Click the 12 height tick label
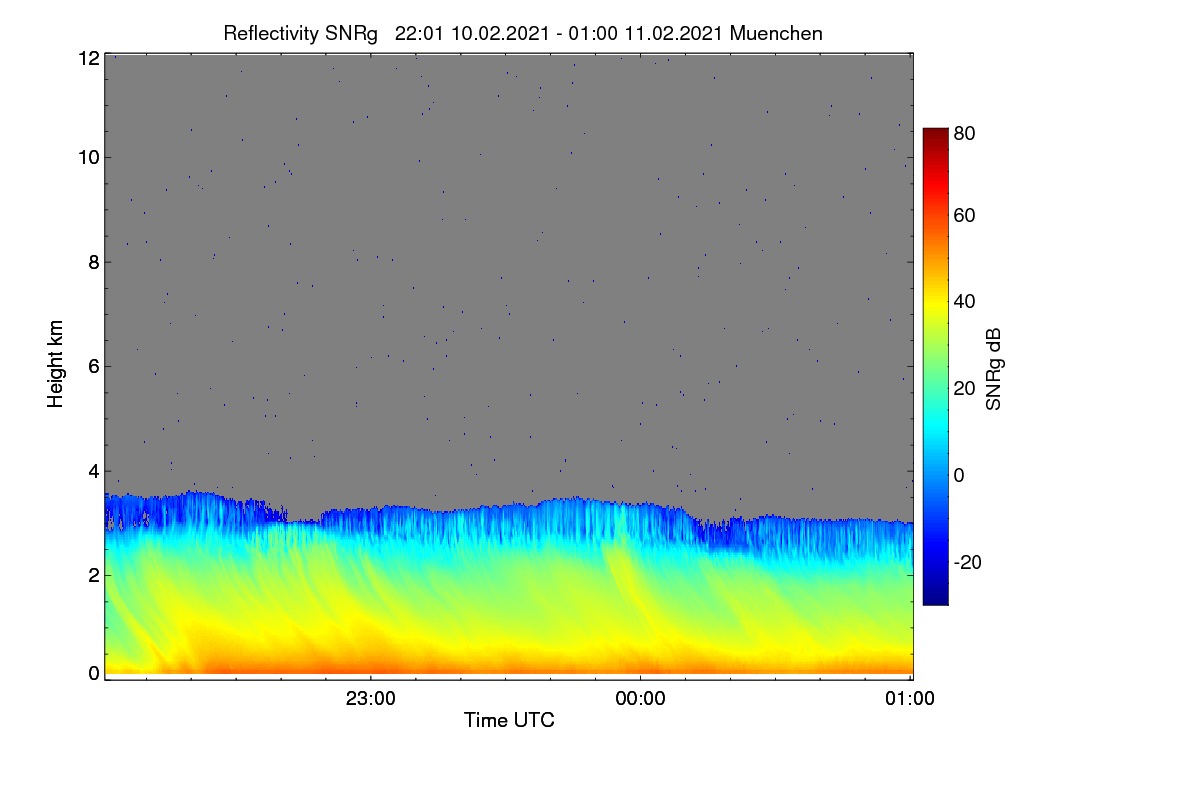 [88, 59]
